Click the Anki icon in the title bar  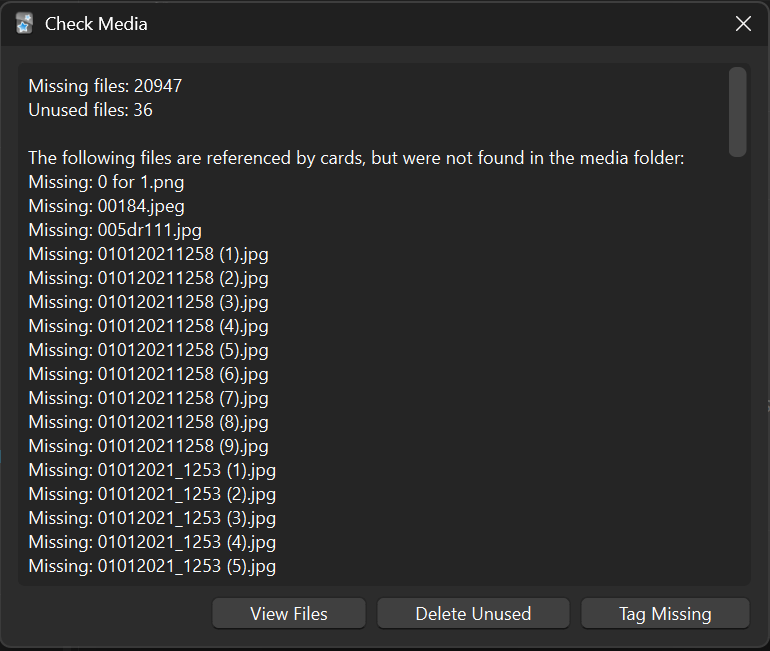point(24,23)
